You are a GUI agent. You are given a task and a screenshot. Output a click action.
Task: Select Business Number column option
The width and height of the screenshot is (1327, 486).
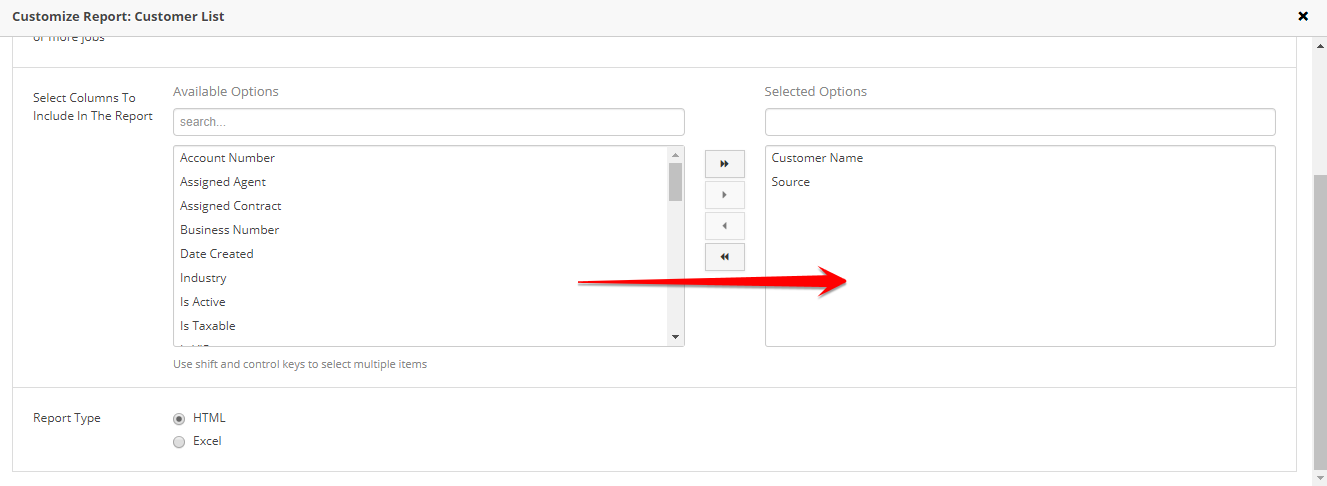pyautogui.click(x=421, y=230)
